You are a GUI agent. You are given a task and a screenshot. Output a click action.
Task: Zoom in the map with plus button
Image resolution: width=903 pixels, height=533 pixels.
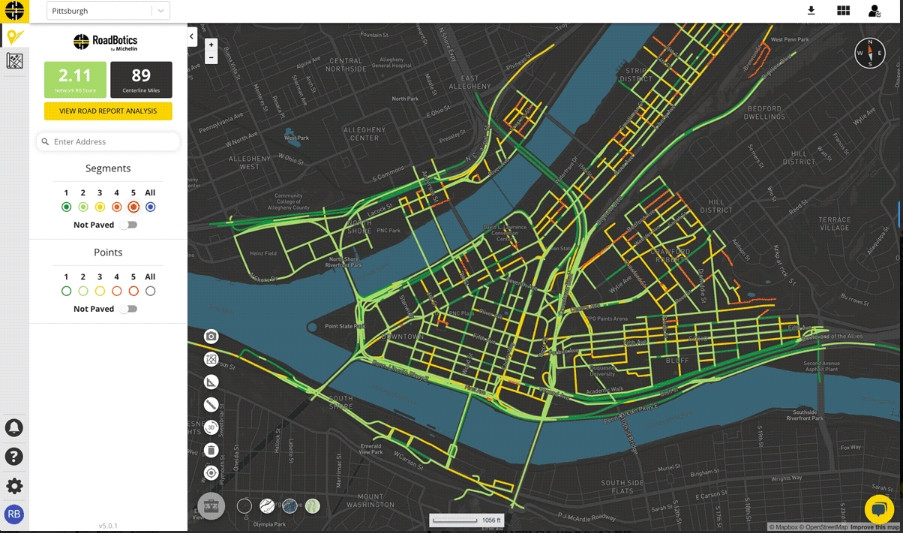pos(211,45)
